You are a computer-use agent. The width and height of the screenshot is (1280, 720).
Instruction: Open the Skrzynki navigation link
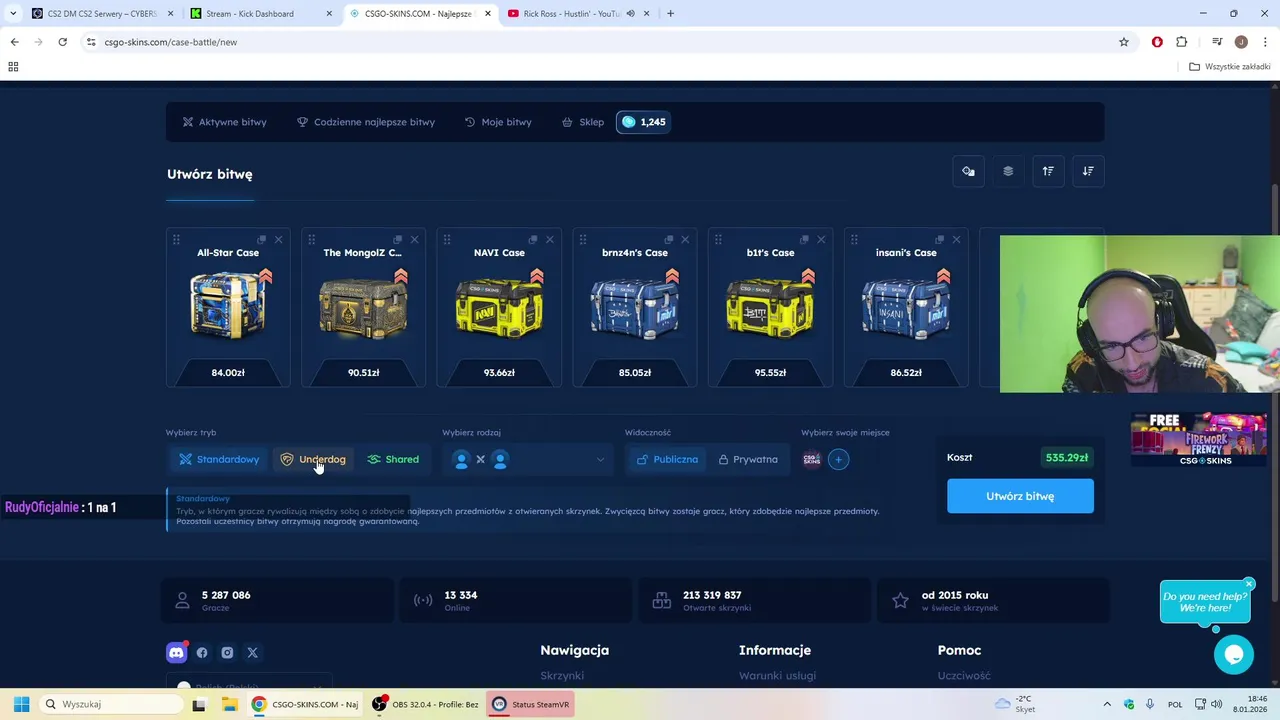(562, 676)
